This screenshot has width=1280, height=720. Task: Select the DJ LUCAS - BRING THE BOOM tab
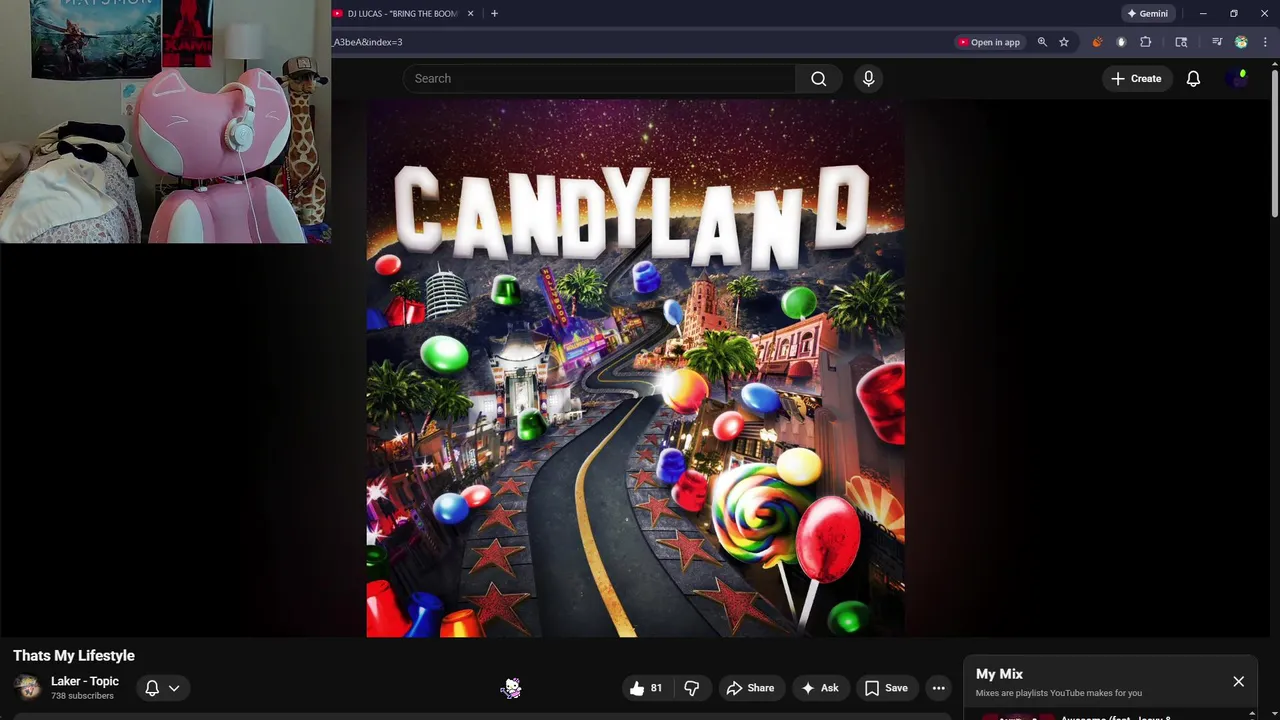[x=400, y=14]
